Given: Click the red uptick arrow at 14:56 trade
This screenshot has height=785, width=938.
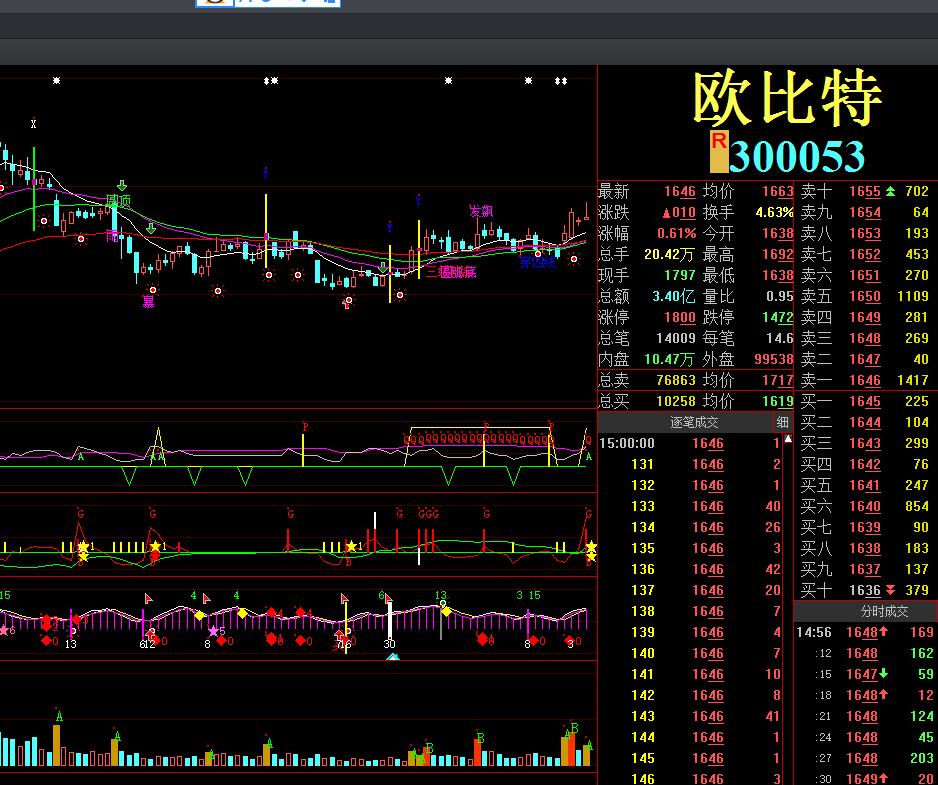Looking at the screenshot, I should pyautogui.click(x=883, y=631).
